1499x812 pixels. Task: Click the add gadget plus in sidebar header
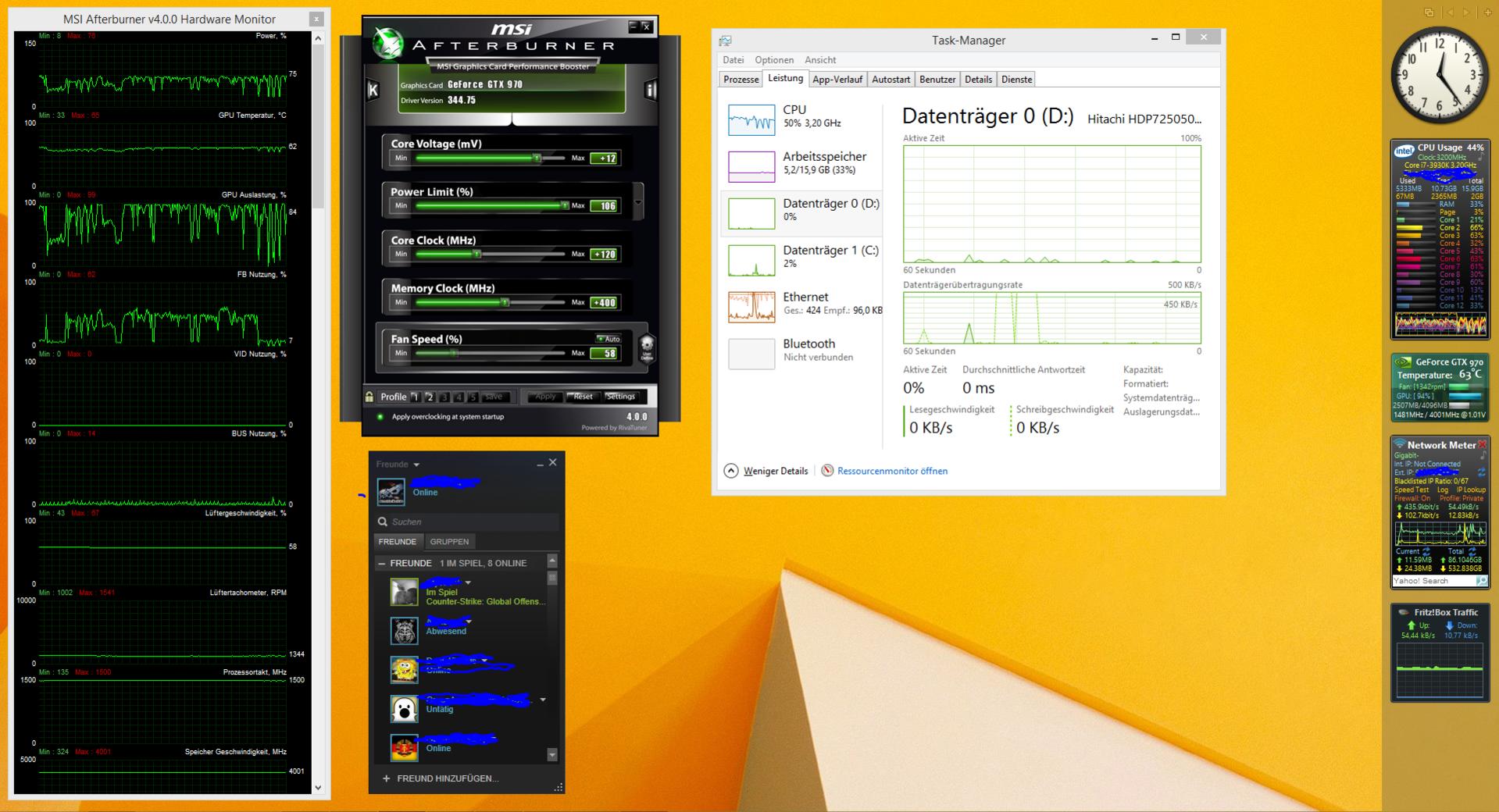(x=1487, y=12)
